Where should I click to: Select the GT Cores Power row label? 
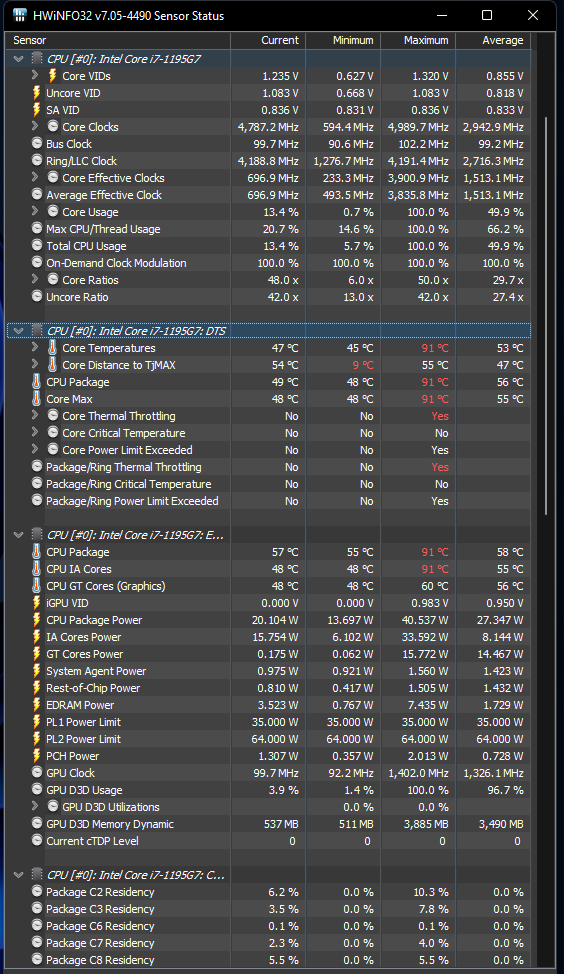click(x=84, y=654)
